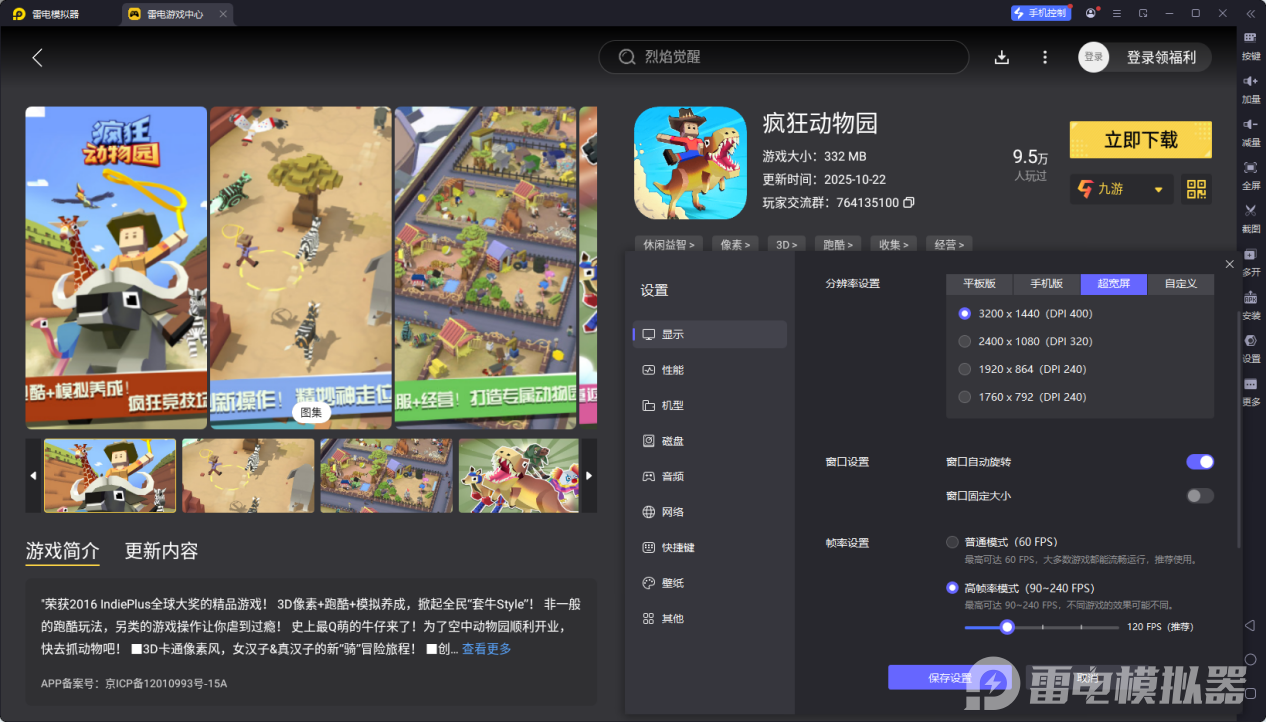This screenshot has height=722, width=1266.
Task: Open the 音频 settings category
Action: (710, 476)
